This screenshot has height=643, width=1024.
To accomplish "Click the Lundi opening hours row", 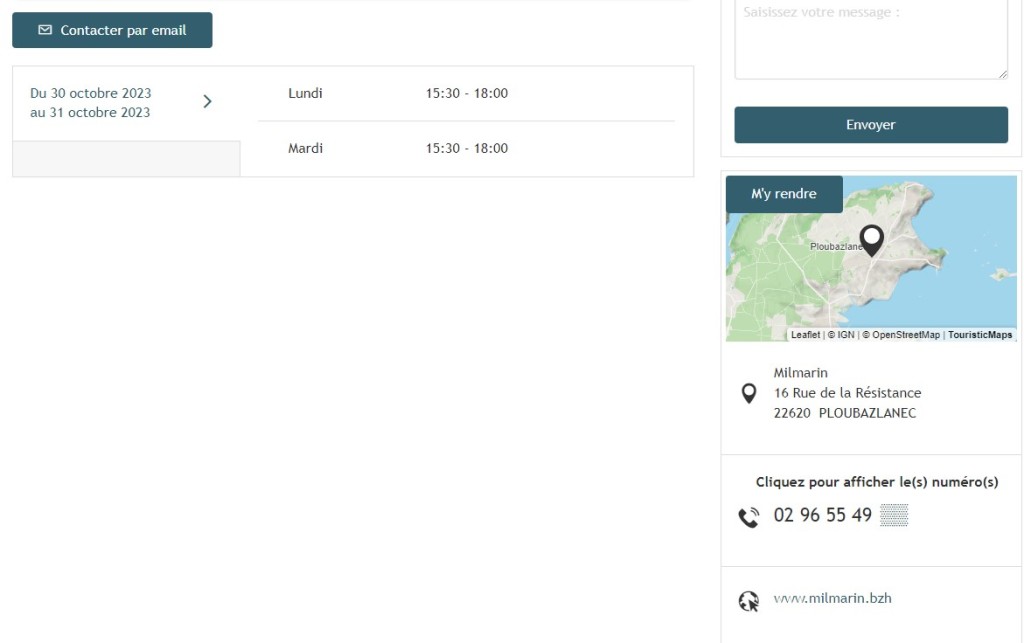I will click(x=466, y=94).
